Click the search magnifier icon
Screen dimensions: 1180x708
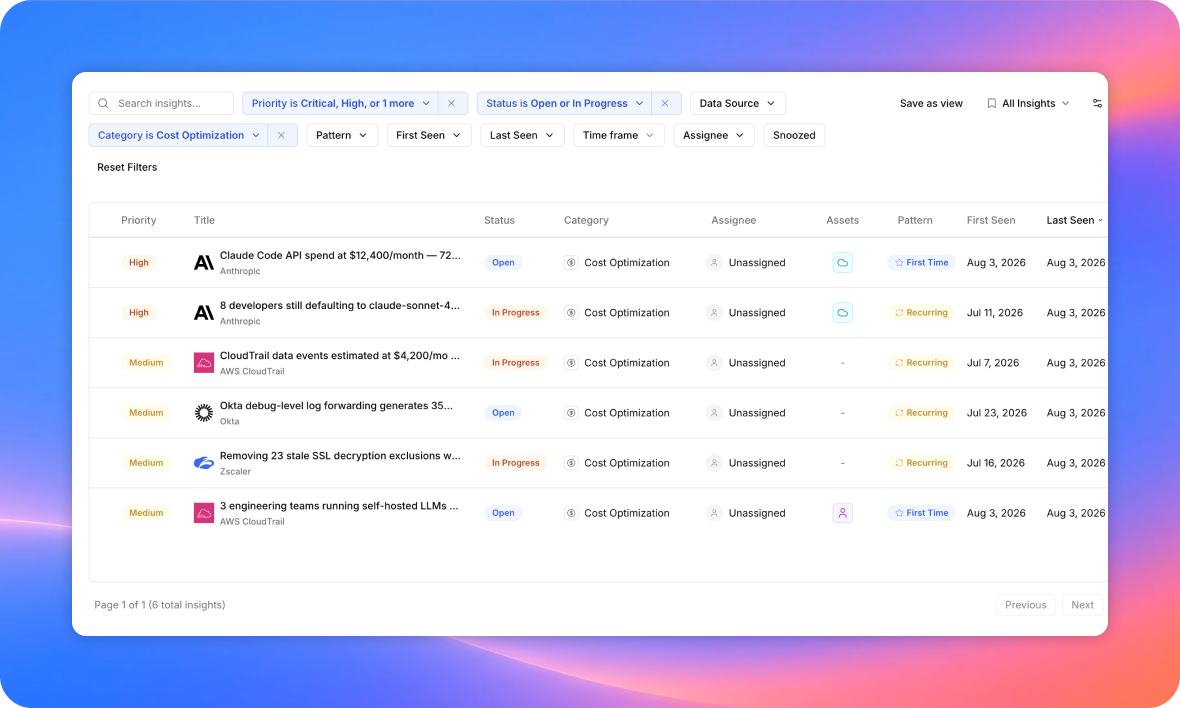(x=103, y=103)
